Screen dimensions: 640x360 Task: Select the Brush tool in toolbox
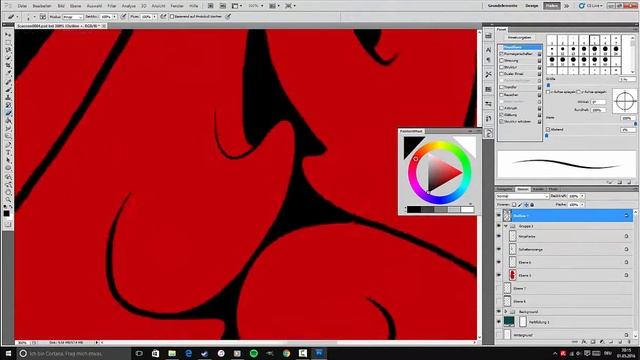click(8, 90)
